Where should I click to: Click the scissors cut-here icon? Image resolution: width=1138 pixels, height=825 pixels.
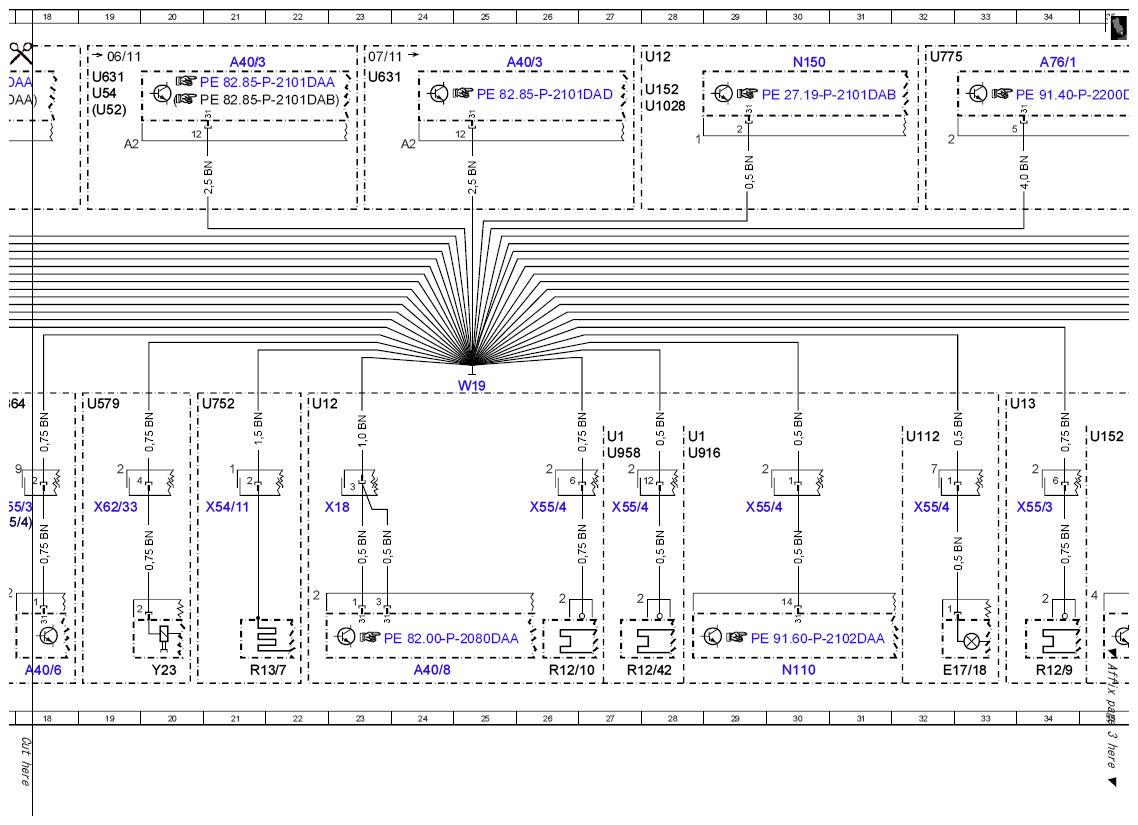(x=21, y=54)
